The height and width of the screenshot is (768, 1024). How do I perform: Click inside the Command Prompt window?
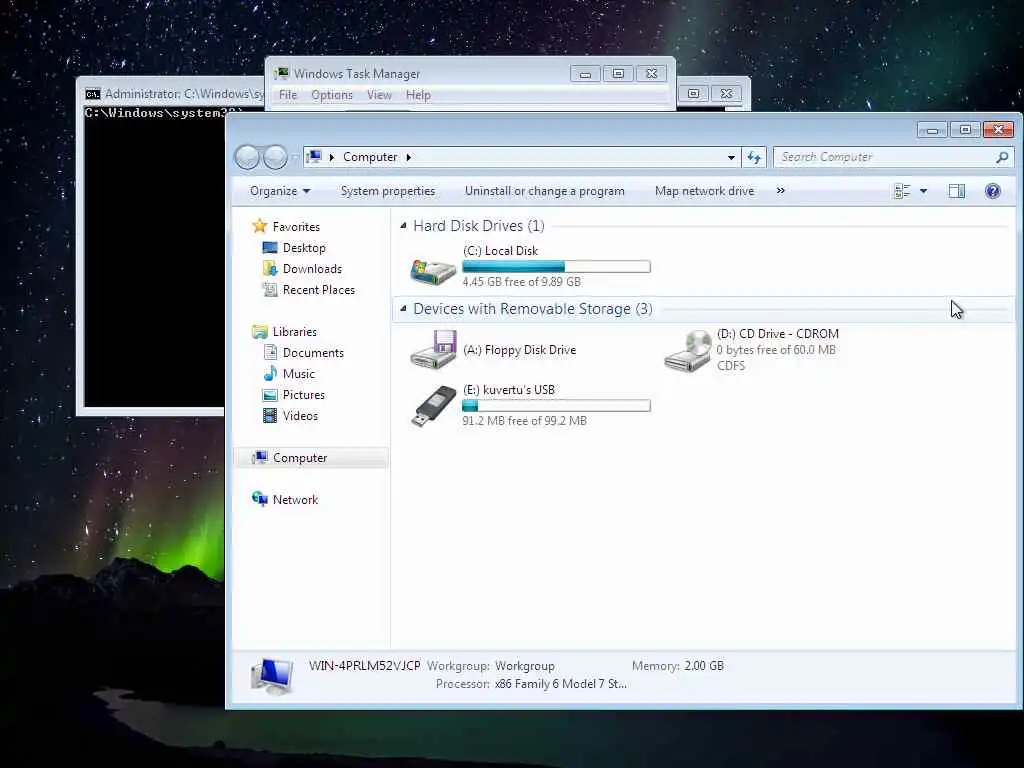point(154,261)
